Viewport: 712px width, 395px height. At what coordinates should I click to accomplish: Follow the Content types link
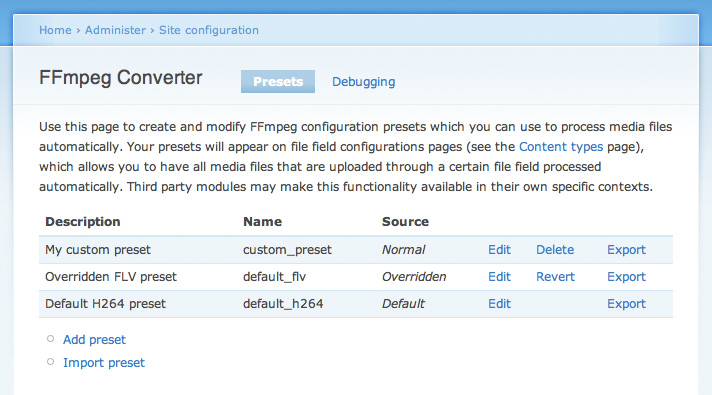click(x=561, y=147)
